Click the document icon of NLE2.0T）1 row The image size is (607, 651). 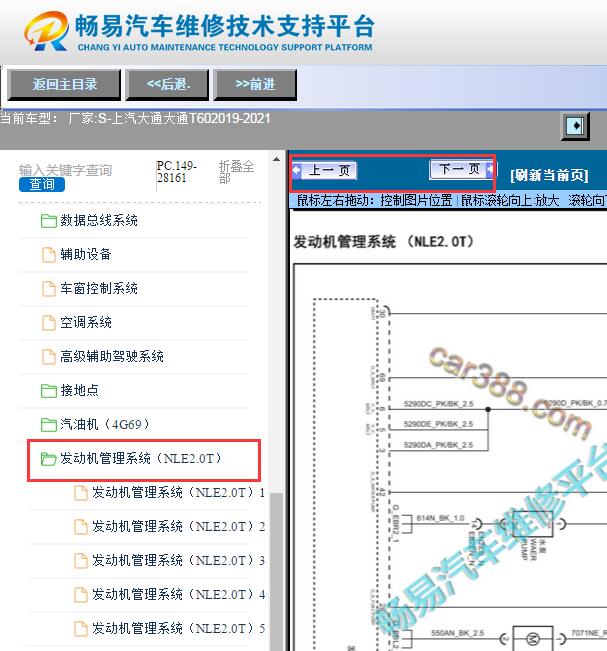tap(81, 493)
